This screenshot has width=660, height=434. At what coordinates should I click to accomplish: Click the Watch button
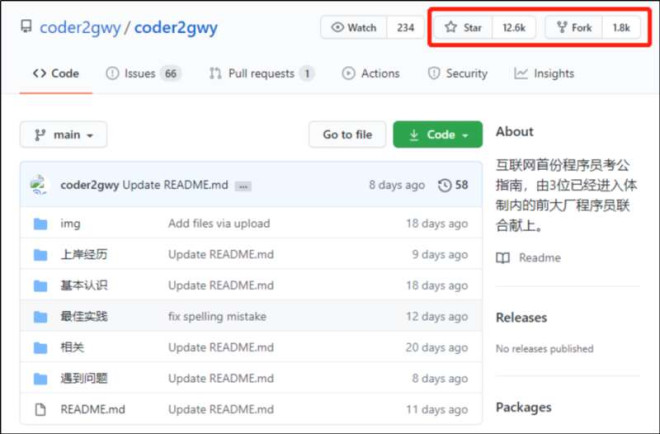coord(354,28)
